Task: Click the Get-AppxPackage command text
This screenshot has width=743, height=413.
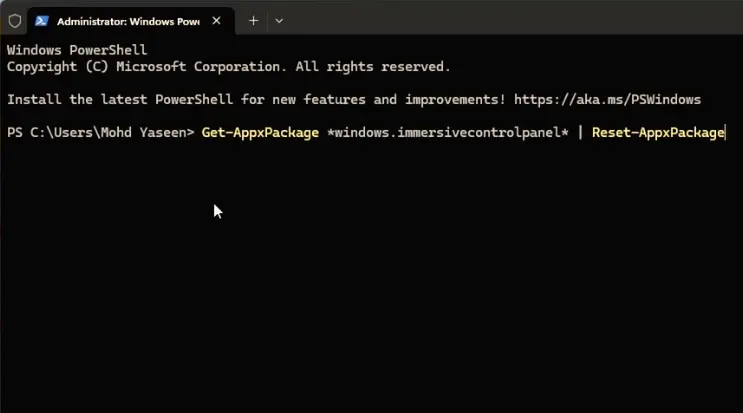Action: [x=260, y=133]
